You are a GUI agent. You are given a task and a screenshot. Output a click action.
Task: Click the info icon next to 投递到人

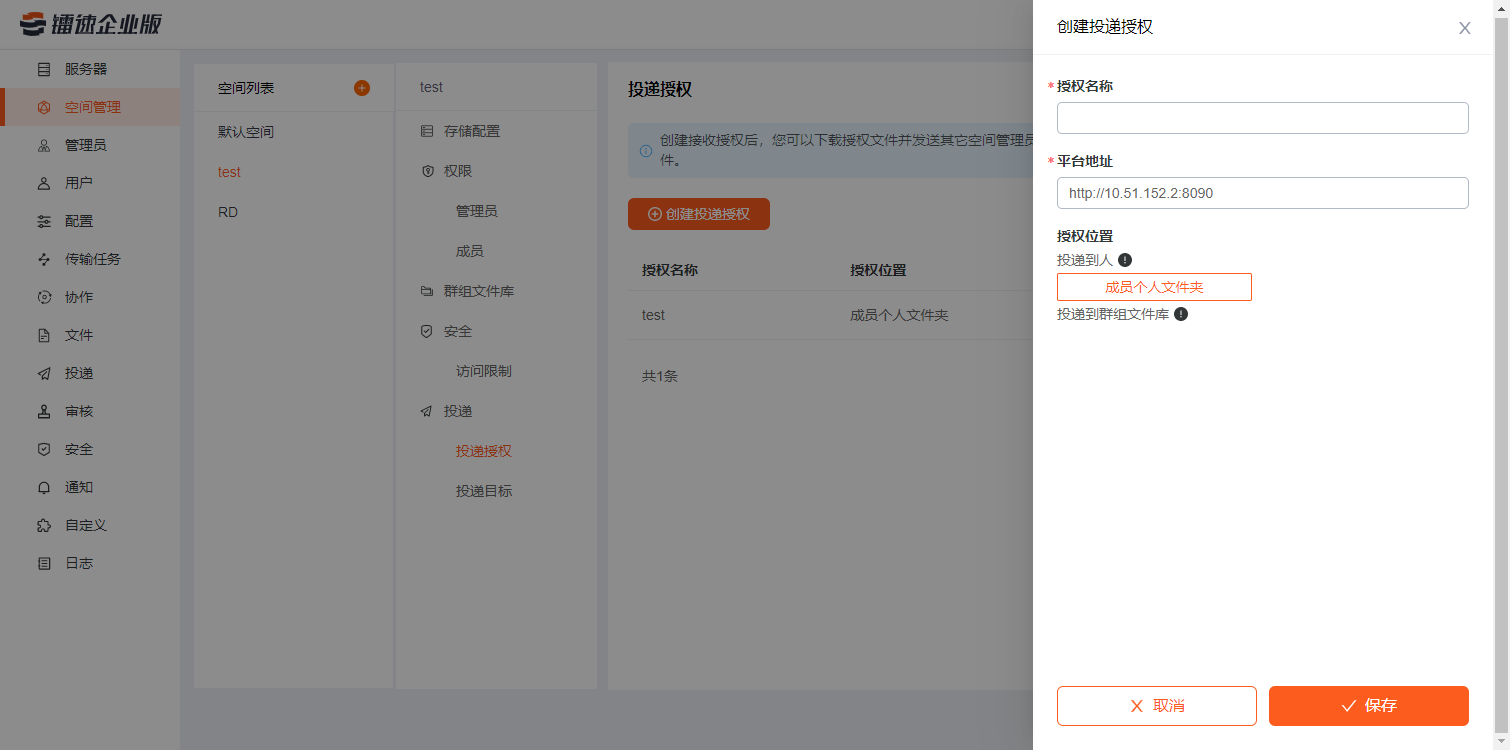click(x=1125, y=260)
